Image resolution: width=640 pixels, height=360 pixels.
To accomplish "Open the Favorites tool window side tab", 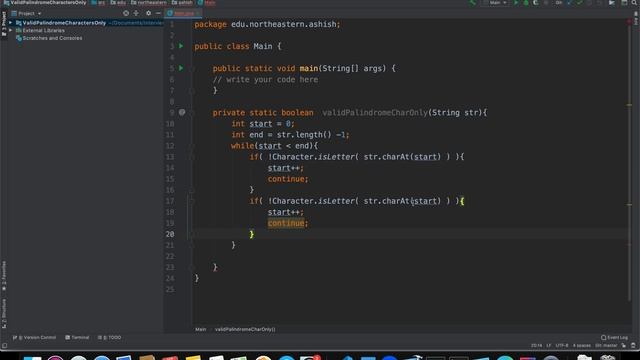I will tap(4, 276).
